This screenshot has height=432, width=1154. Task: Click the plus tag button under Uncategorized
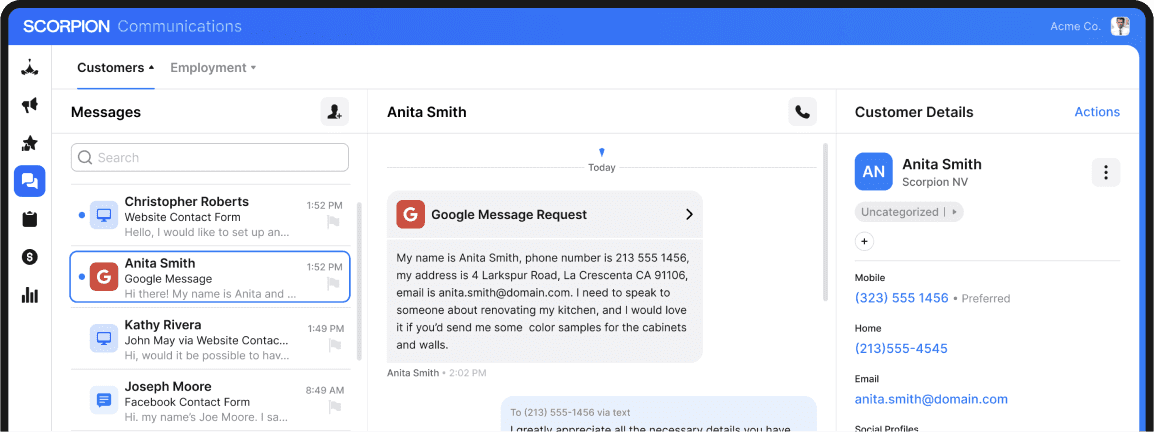coord(864,241)
